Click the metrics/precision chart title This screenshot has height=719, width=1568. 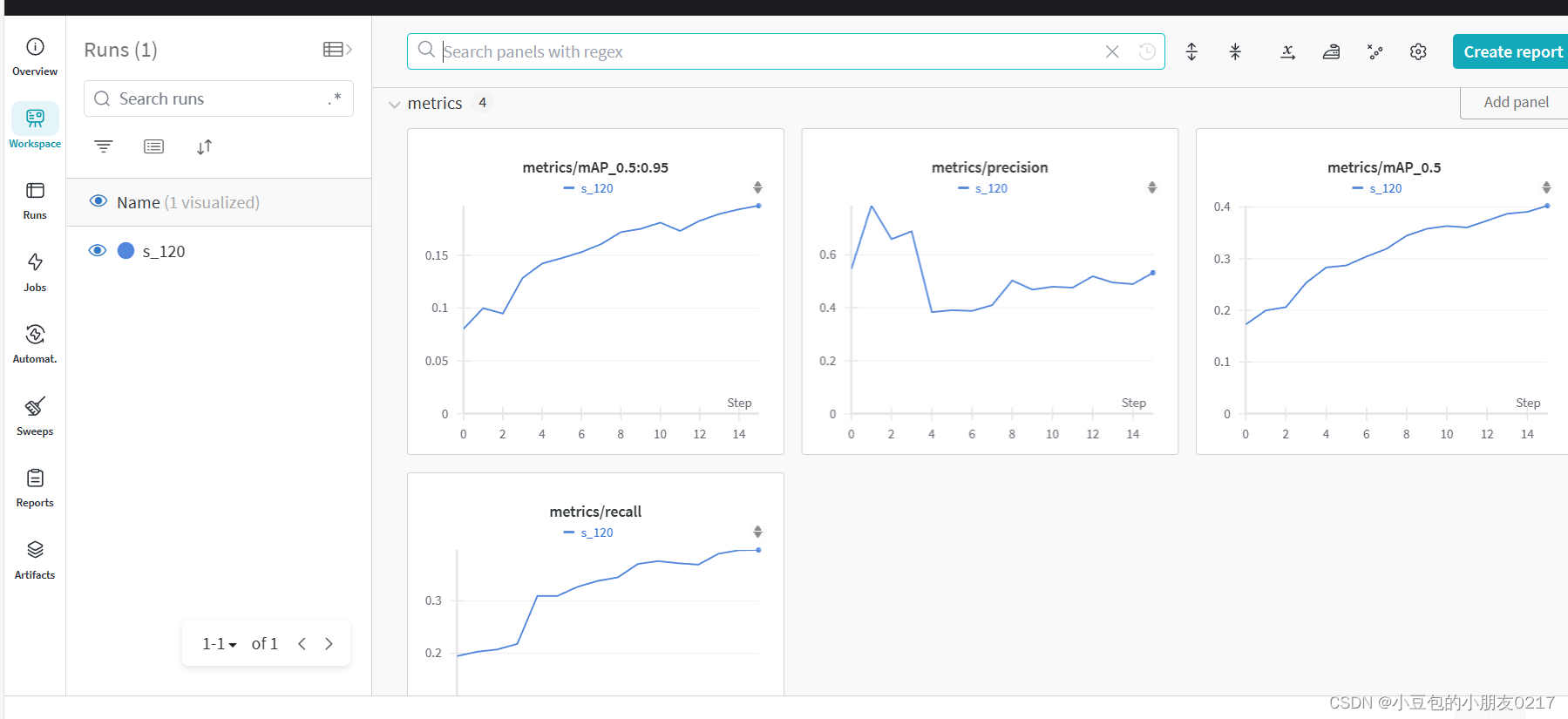pyautogui.click(x=989, y=167)
